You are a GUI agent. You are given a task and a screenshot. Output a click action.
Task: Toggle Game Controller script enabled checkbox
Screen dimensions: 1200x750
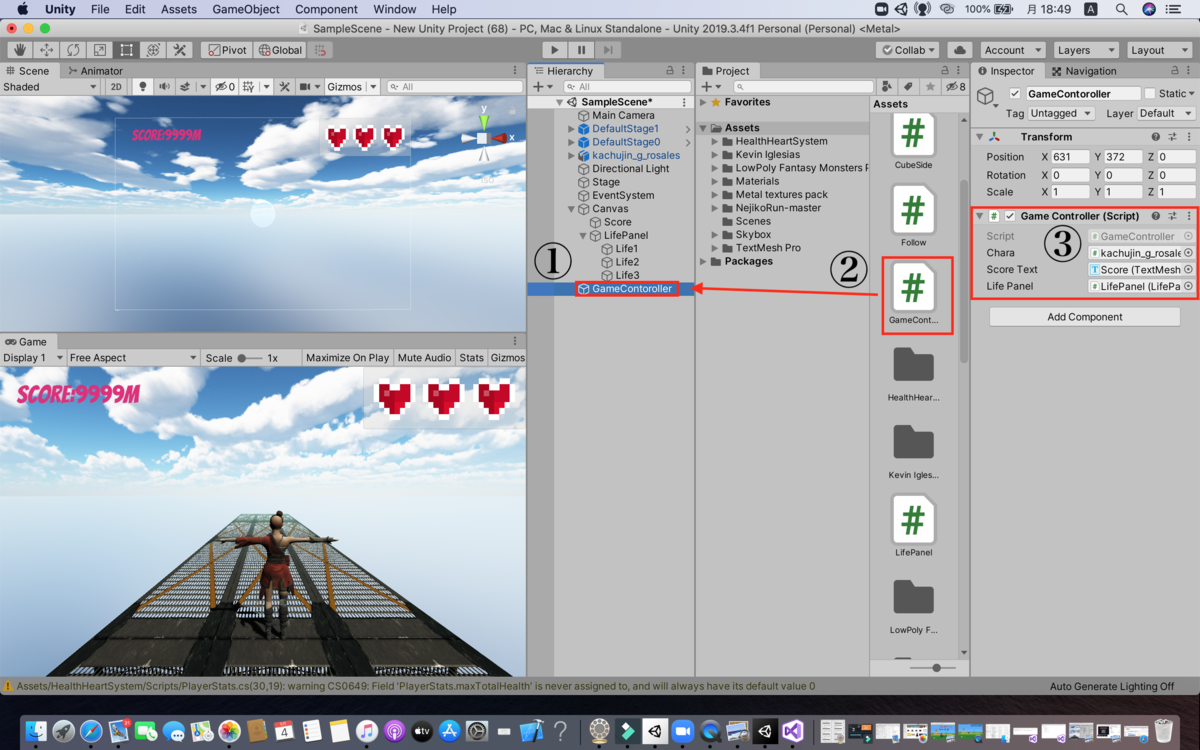(1010, 216)
